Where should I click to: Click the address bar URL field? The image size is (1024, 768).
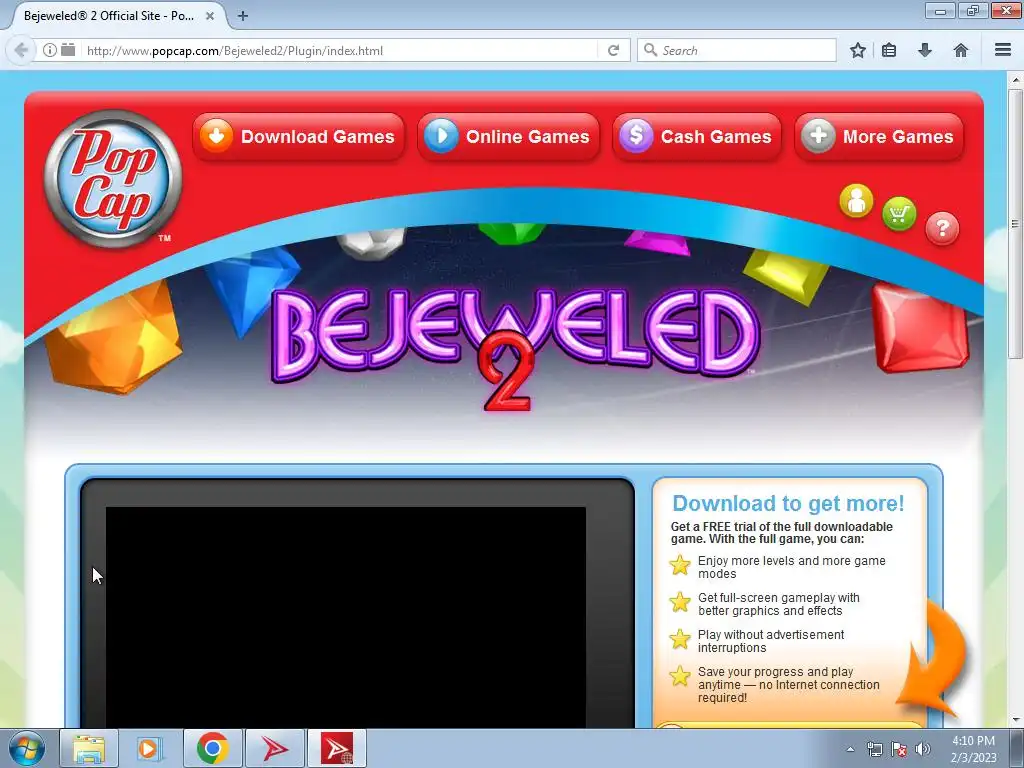[x=340, y=50]
